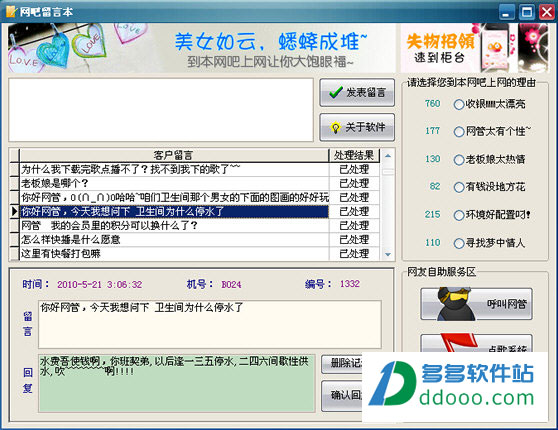Click the machine number B024
Viewport: 558px width, 430px height.
click(231, 285)
